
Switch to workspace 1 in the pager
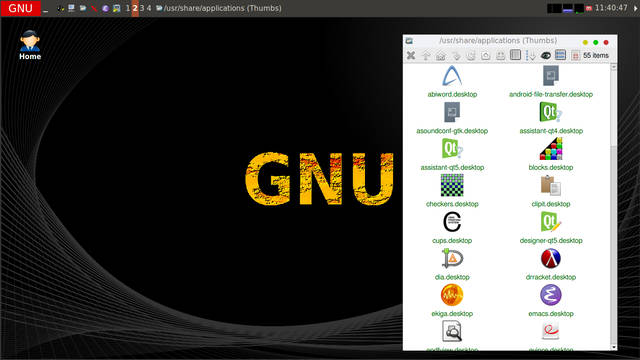point(128,8)
